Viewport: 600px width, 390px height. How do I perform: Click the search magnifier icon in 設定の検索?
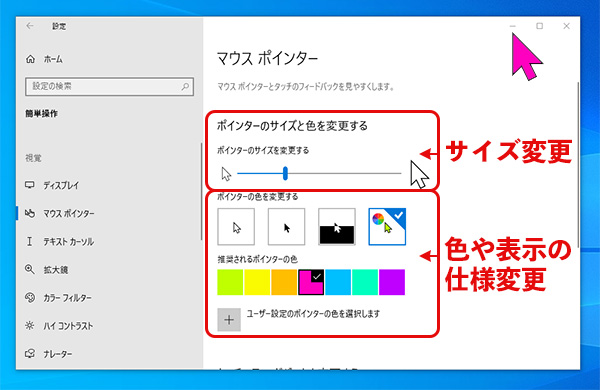[185, 86]
